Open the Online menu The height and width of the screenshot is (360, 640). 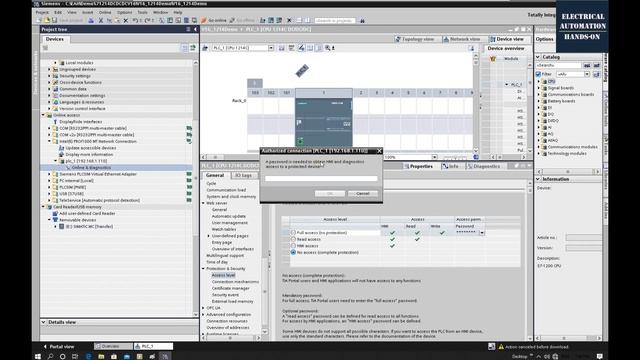click(105, 13)
